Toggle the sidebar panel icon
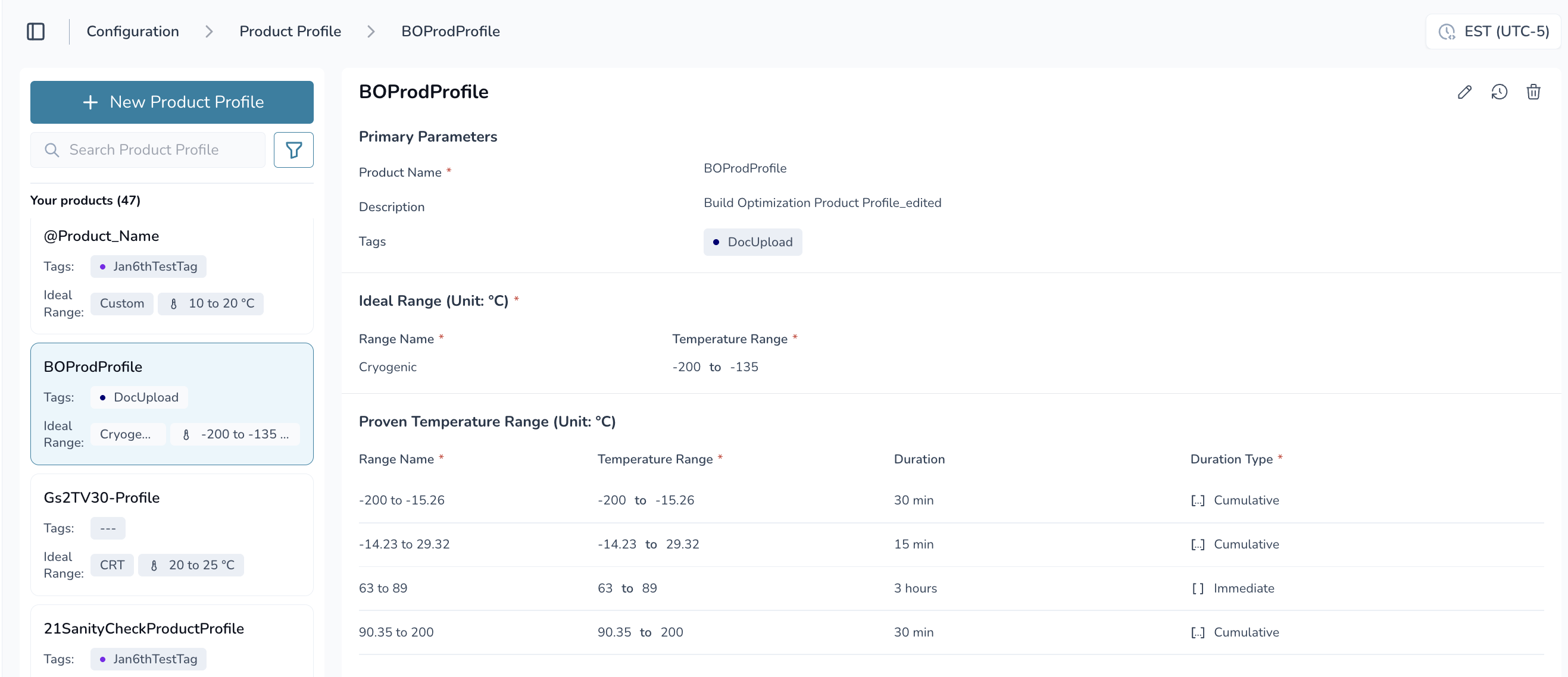Screen dimensions: 1568x677 pos(36,31)
